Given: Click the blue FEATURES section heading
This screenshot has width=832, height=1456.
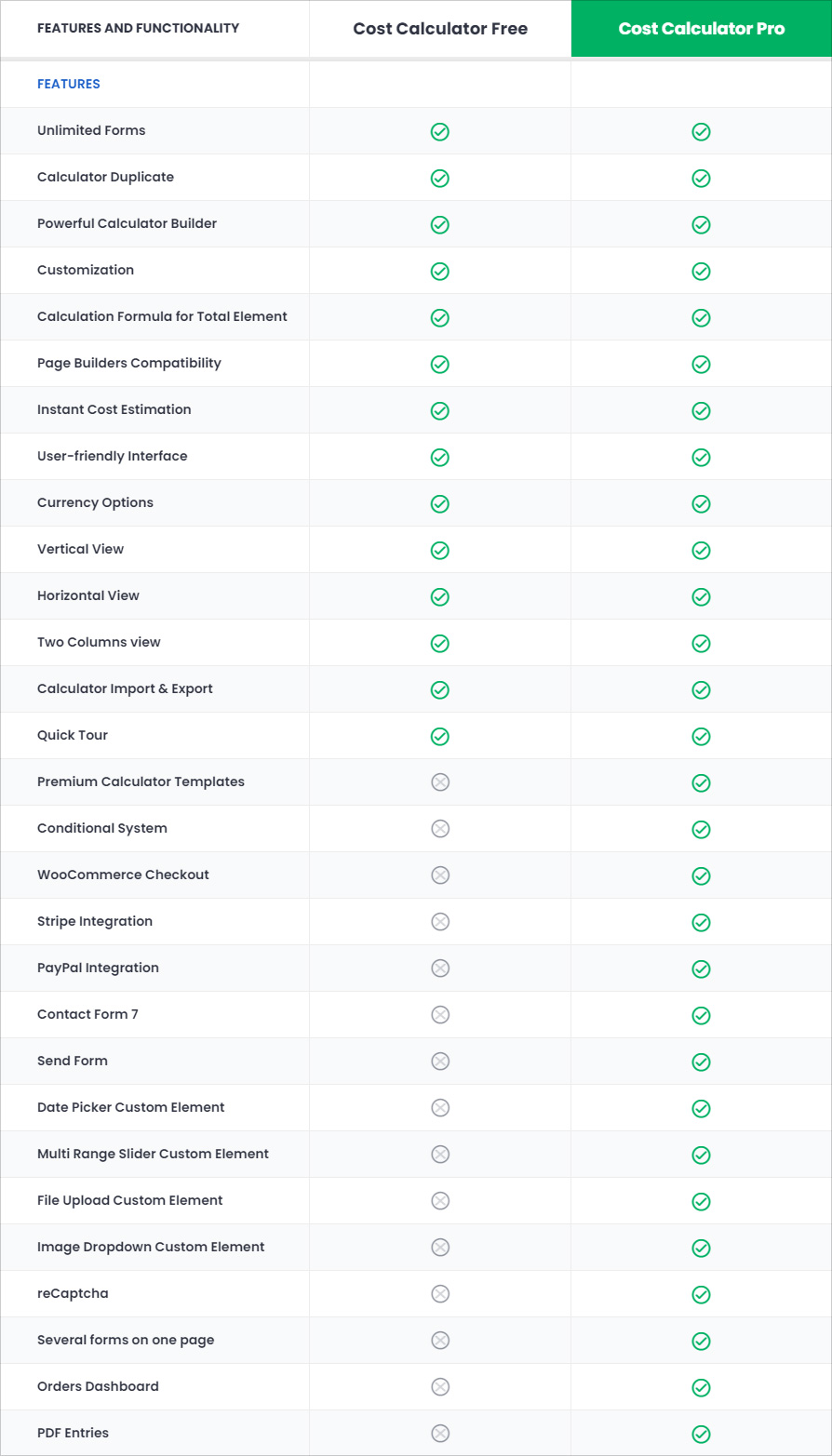Looking at the screenshot, I should pyautogui.click(x=69, y=84).
